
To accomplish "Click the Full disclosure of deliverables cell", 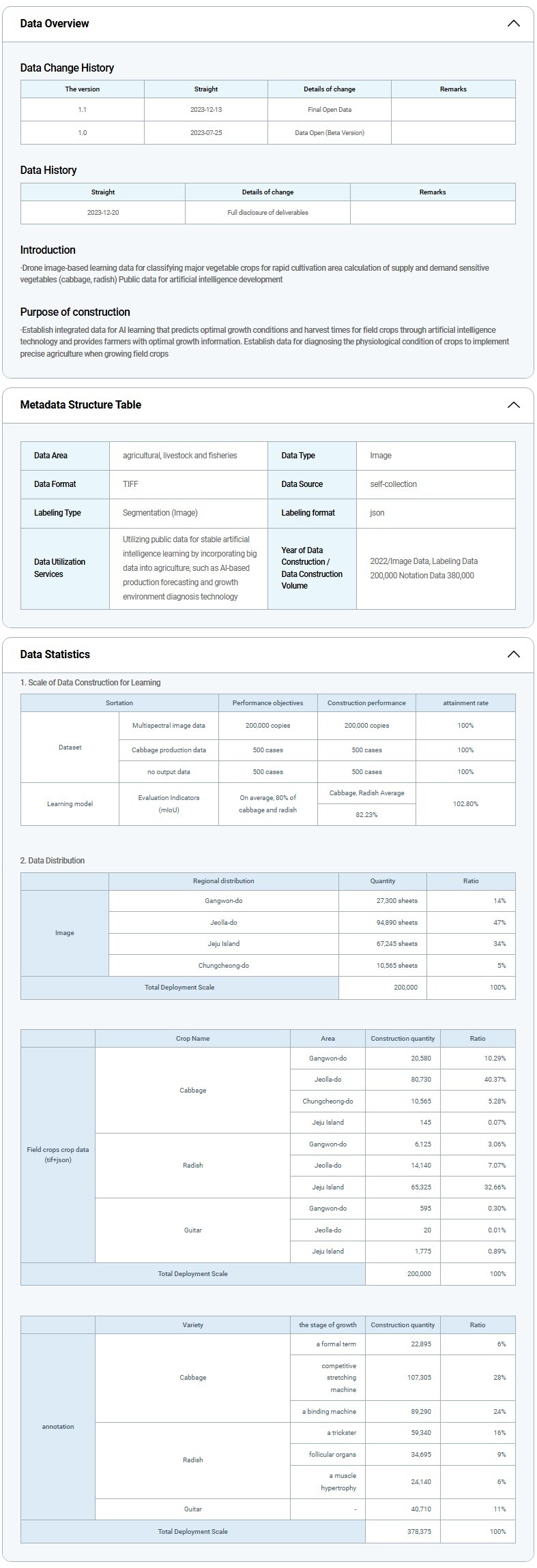I will [x=267, y=213].
